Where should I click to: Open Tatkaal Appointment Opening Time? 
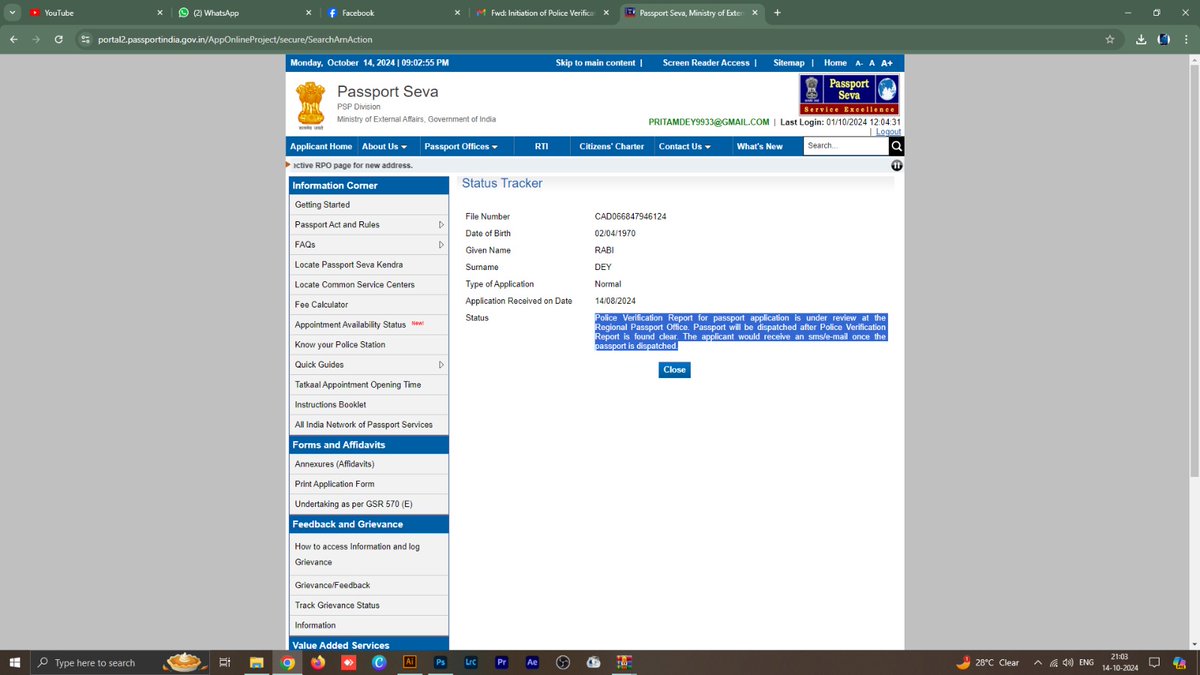click(x=358, y=385)
